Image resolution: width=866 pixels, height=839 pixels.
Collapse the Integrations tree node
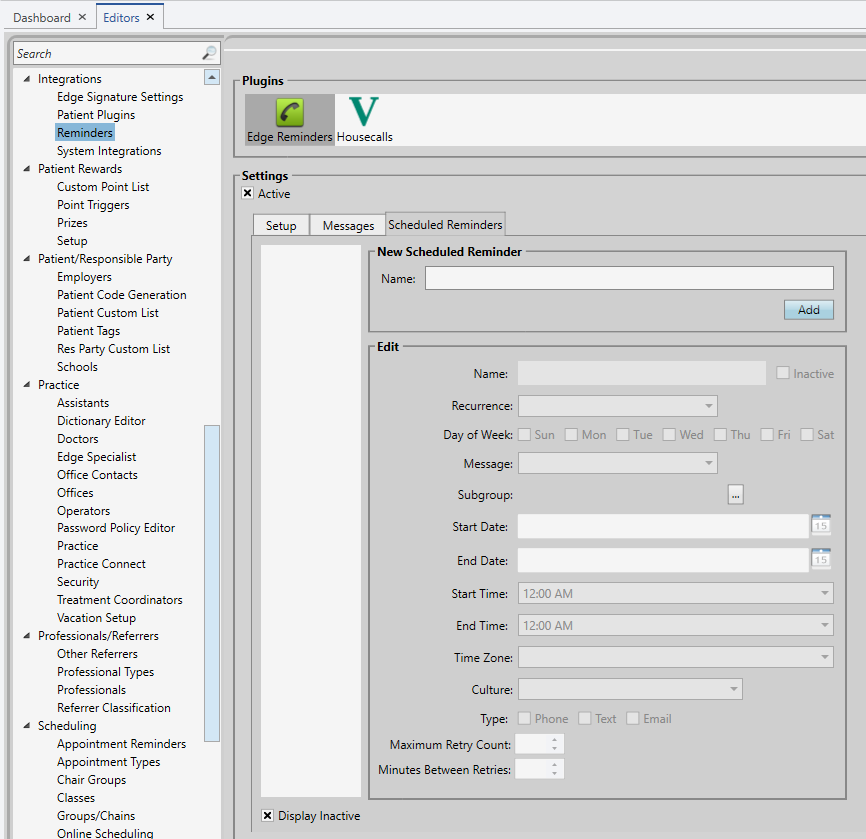point(27,78)
